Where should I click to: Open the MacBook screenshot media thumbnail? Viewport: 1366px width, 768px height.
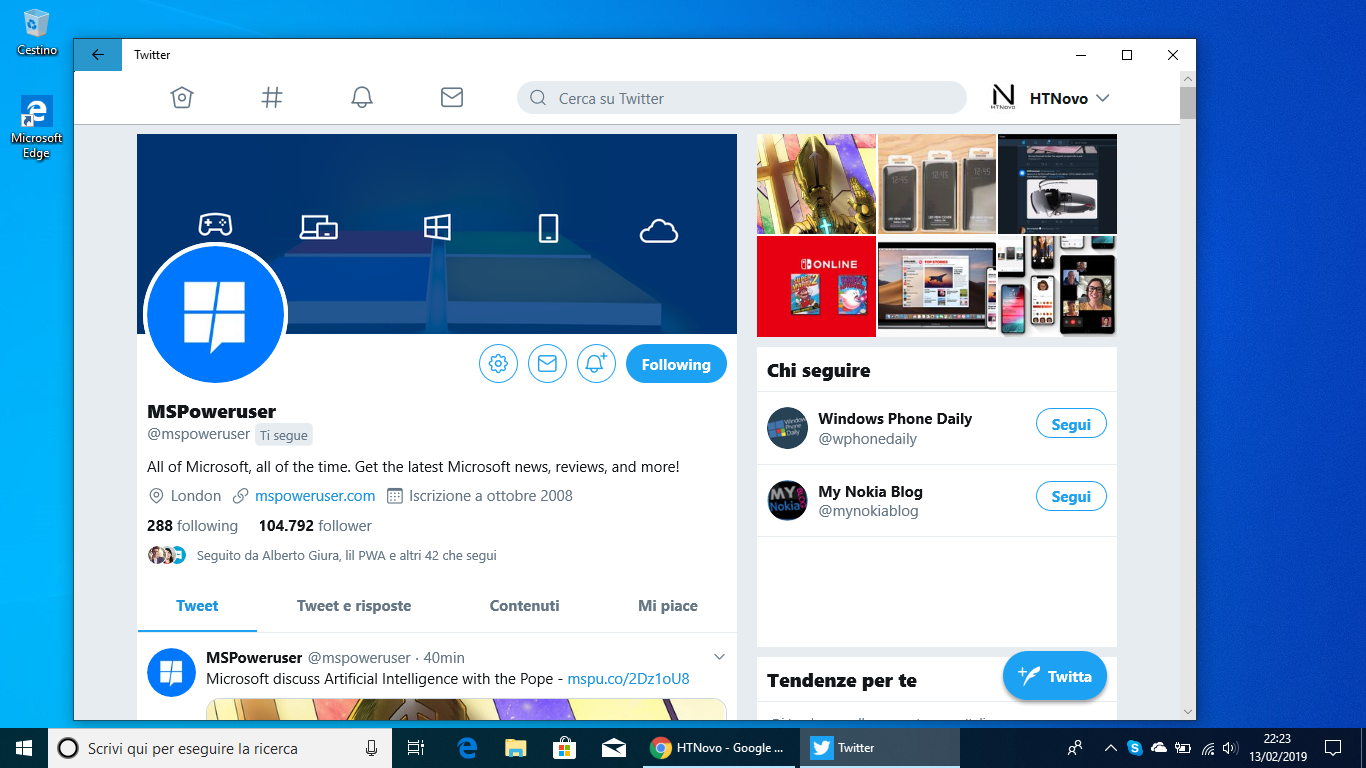pyautogui.click(x=937, y=286)
